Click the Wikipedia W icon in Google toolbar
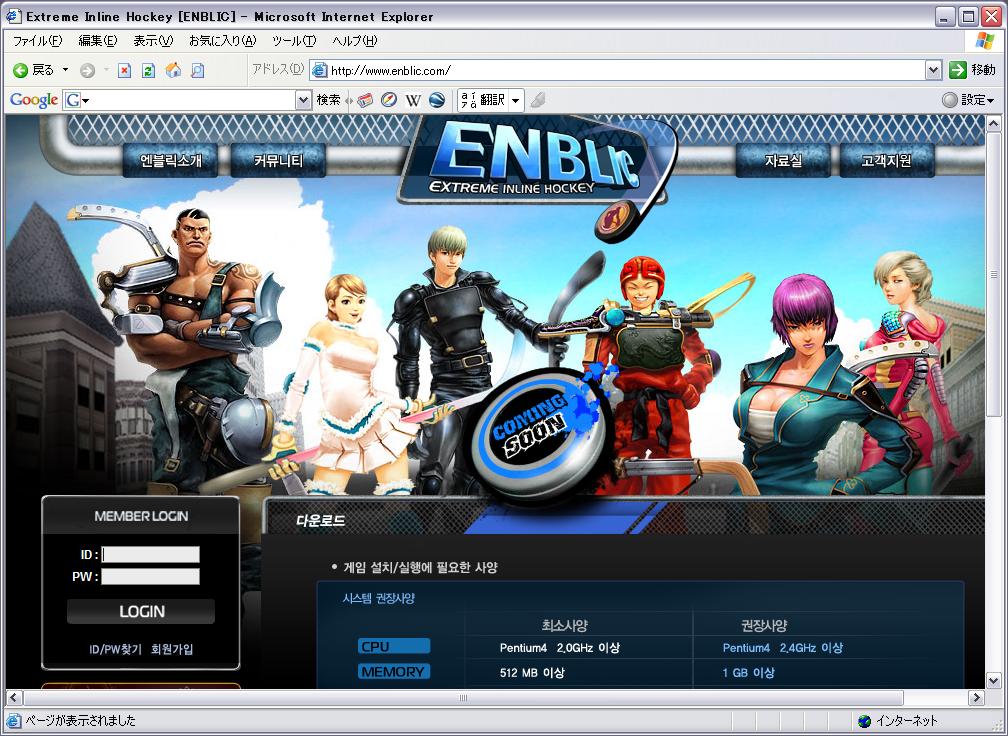The width and height of the screenshot is (1008, 736). (x=413, y=100)
